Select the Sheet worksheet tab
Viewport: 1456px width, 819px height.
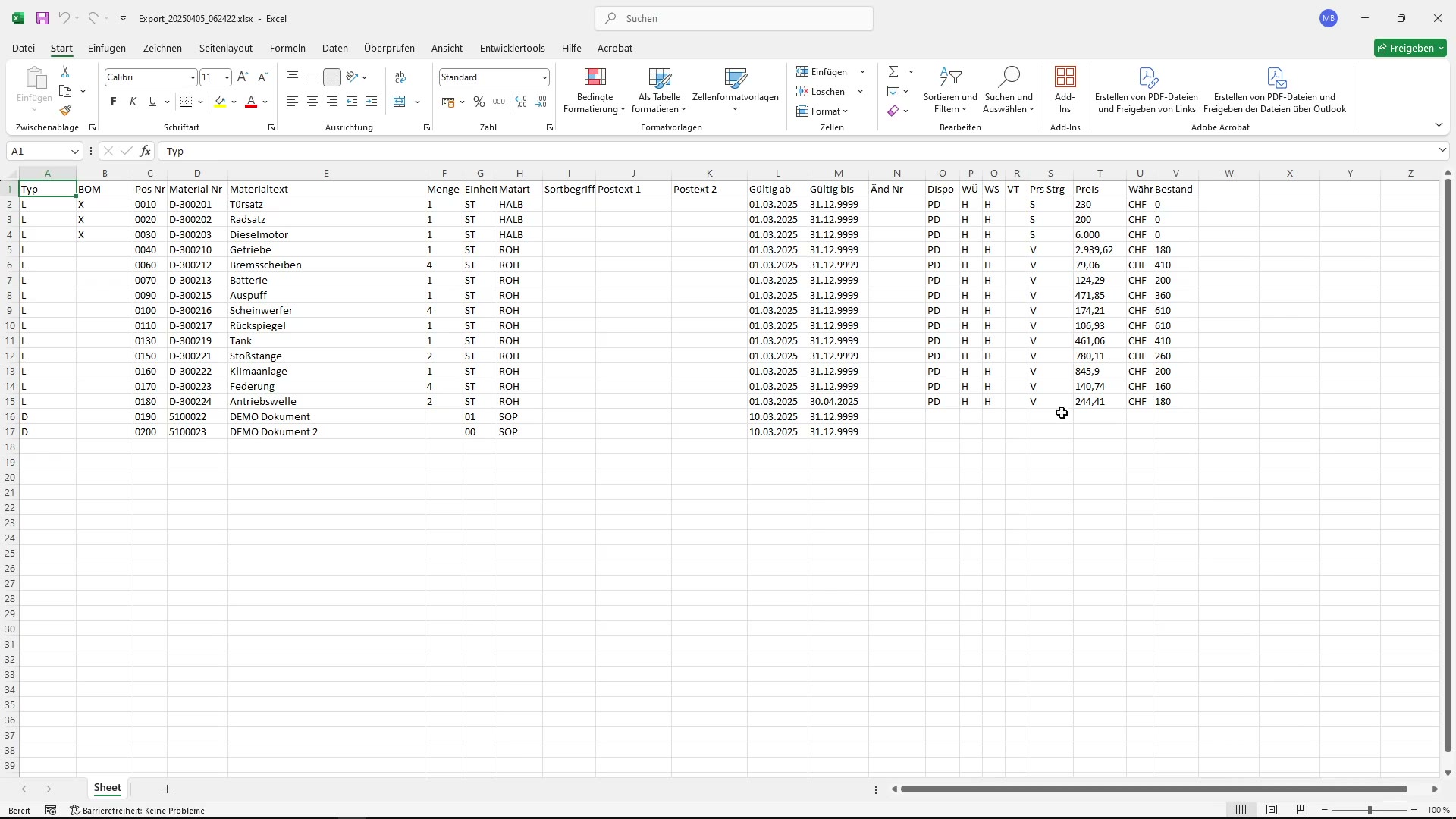(107, 789)
